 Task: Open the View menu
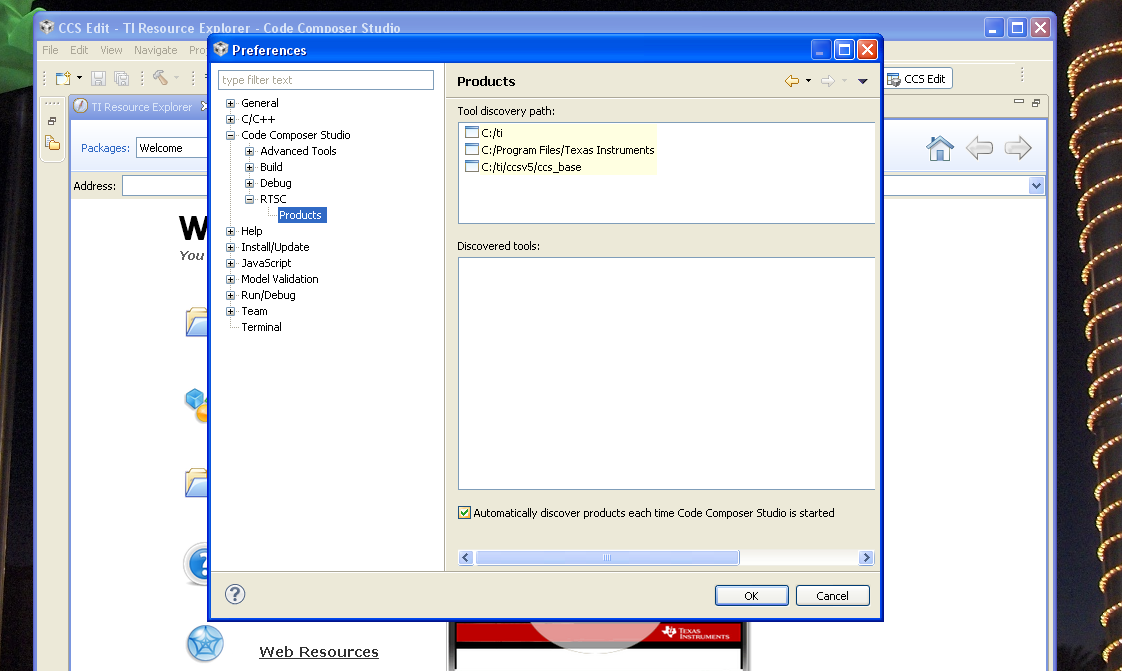pos(111,50)
